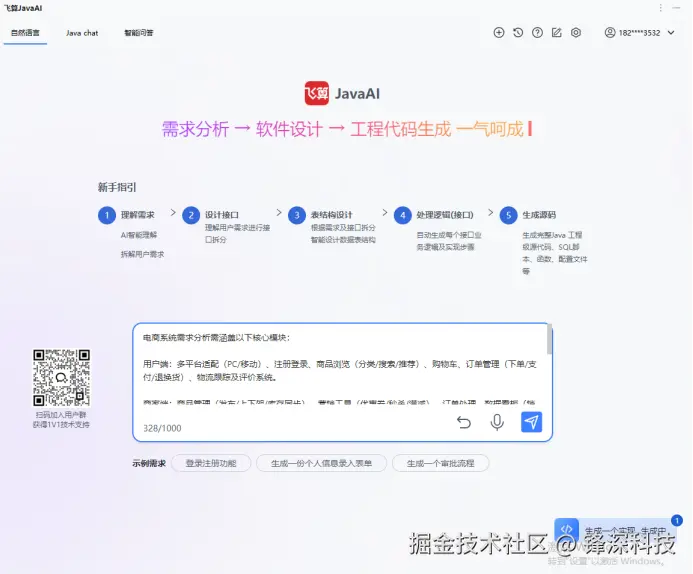Click the 飞算 JavaAI logo

coord(342,93)
